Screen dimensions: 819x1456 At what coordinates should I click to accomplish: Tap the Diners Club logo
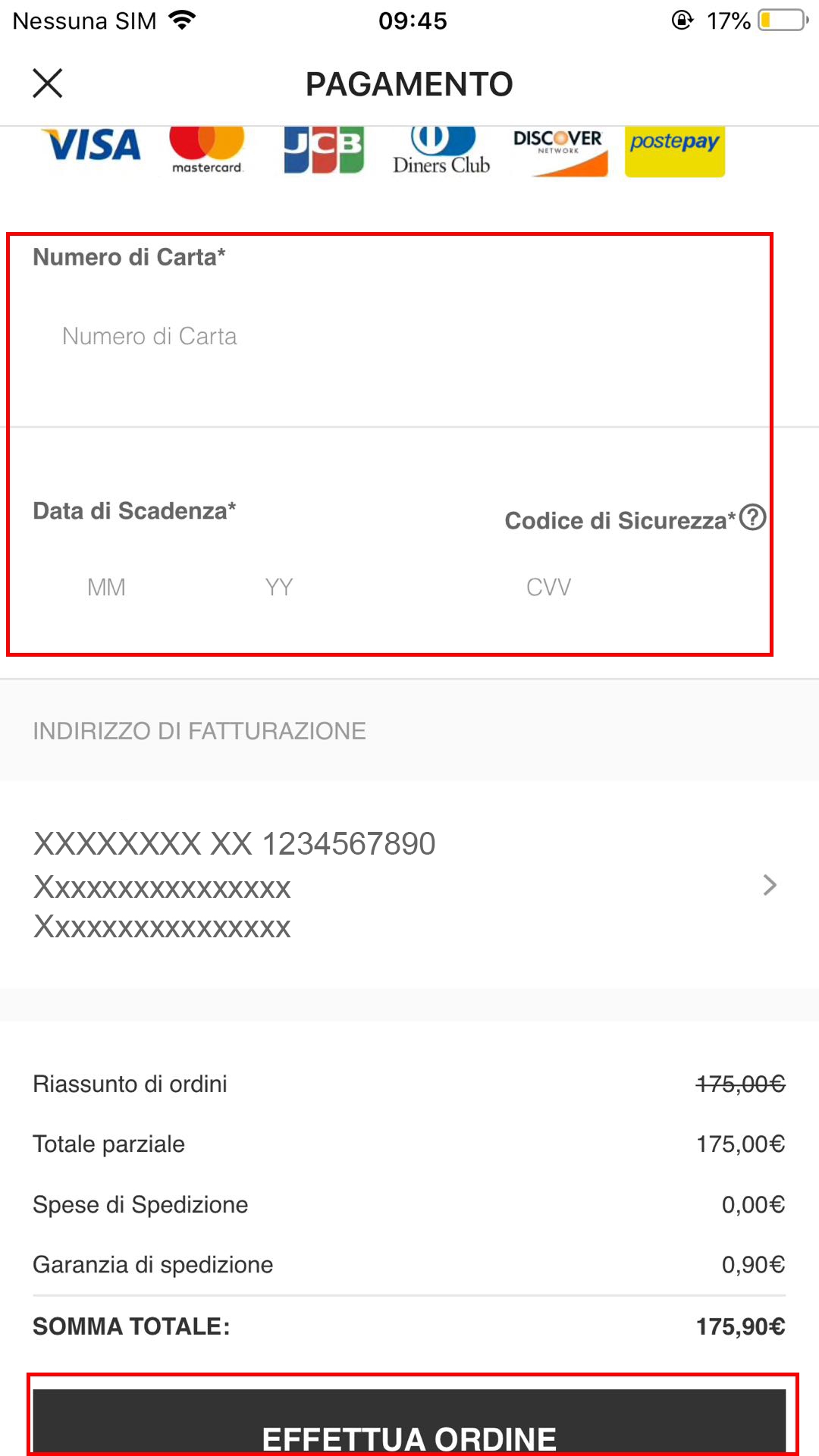point(441,152)
